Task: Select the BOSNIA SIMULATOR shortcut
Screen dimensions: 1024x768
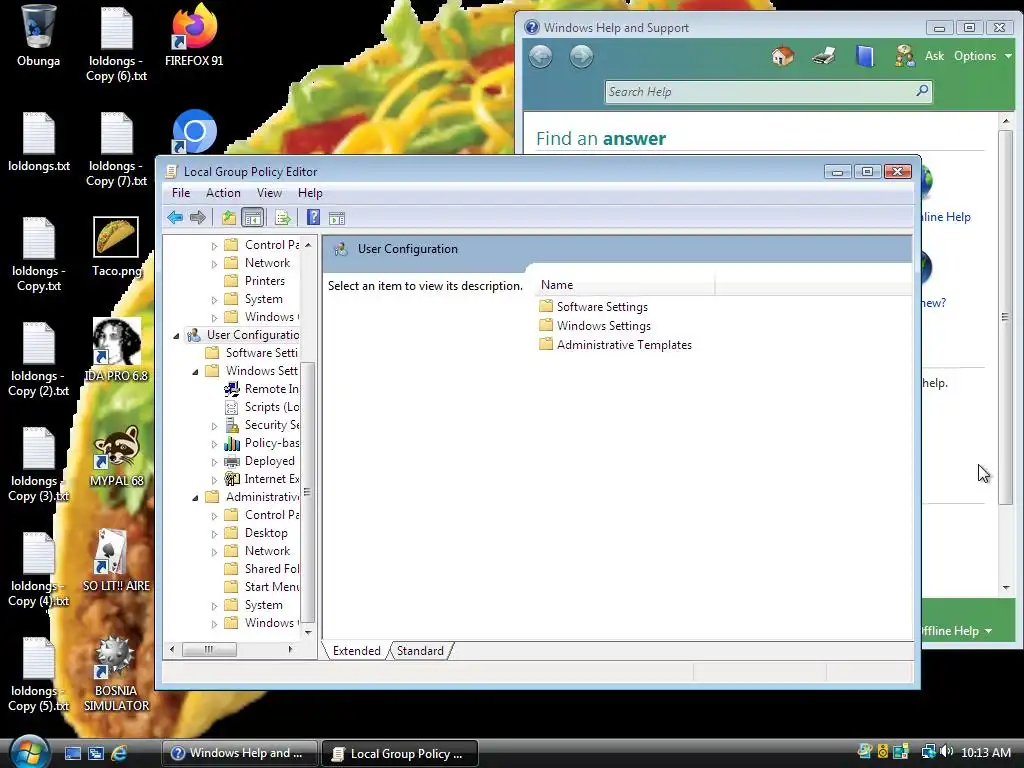Action: click(x=116, y=673)
